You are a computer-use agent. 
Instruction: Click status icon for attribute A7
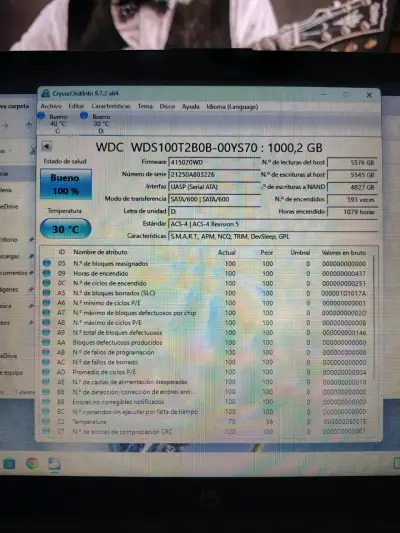tap(47, 312)
